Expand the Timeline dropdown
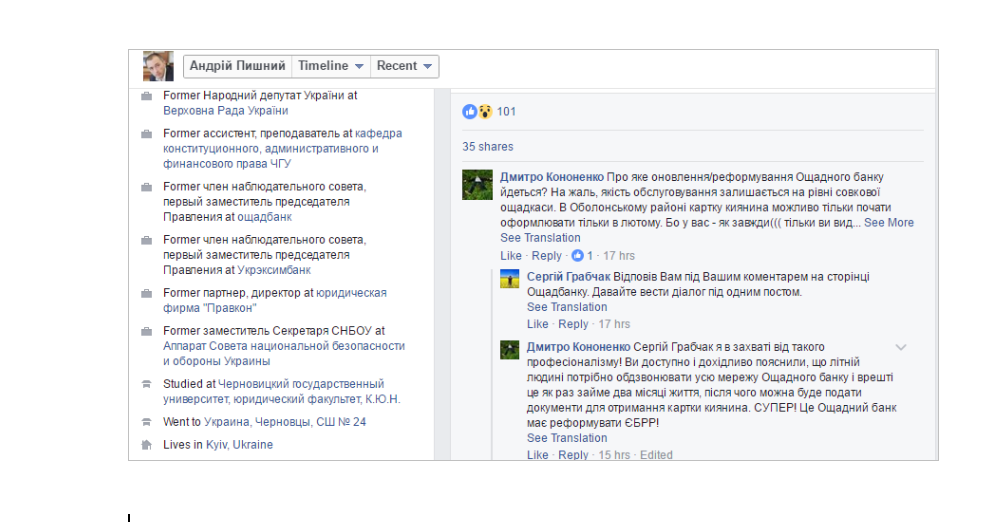The height and width of the screenshot is (522, 990). [x=330, y=66]
